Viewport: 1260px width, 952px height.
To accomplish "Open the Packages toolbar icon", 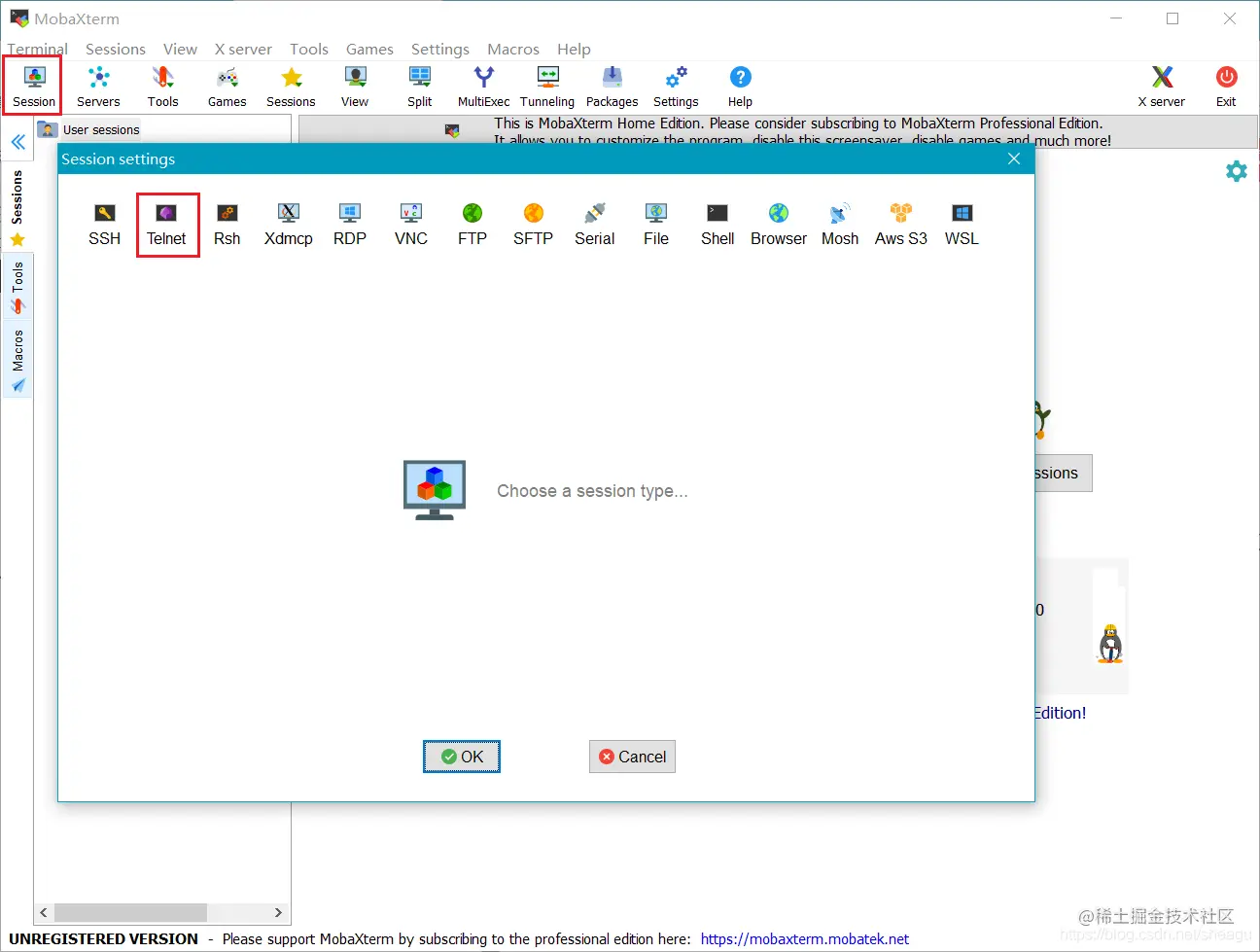I will pyautogui.click(x=612, y=87).
